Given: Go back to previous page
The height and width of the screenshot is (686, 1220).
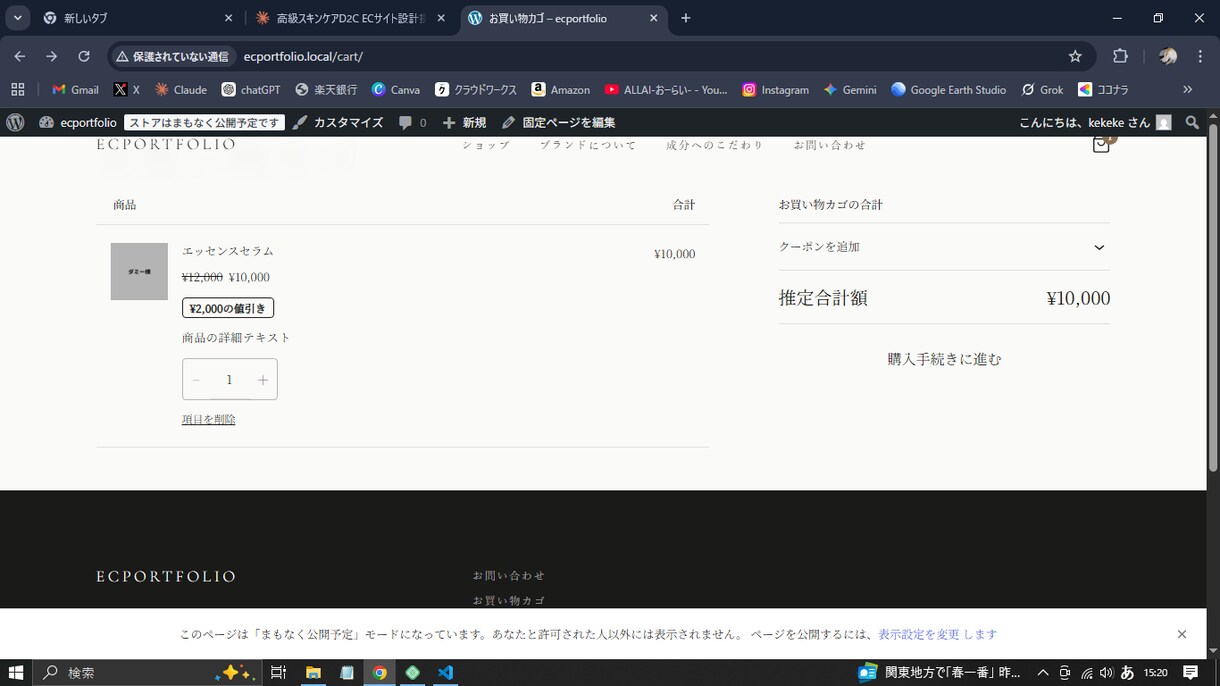Looking at the screenshot, I should point(20,56).
